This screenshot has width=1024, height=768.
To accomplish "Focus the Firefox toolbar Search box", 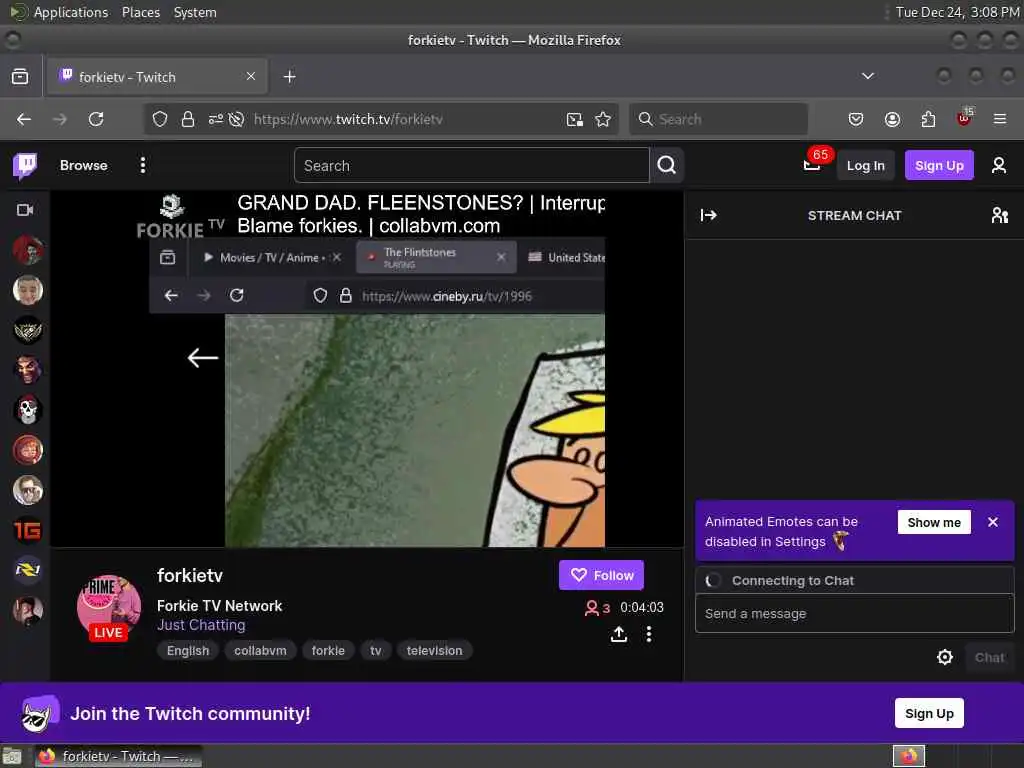I will [718, 119].
